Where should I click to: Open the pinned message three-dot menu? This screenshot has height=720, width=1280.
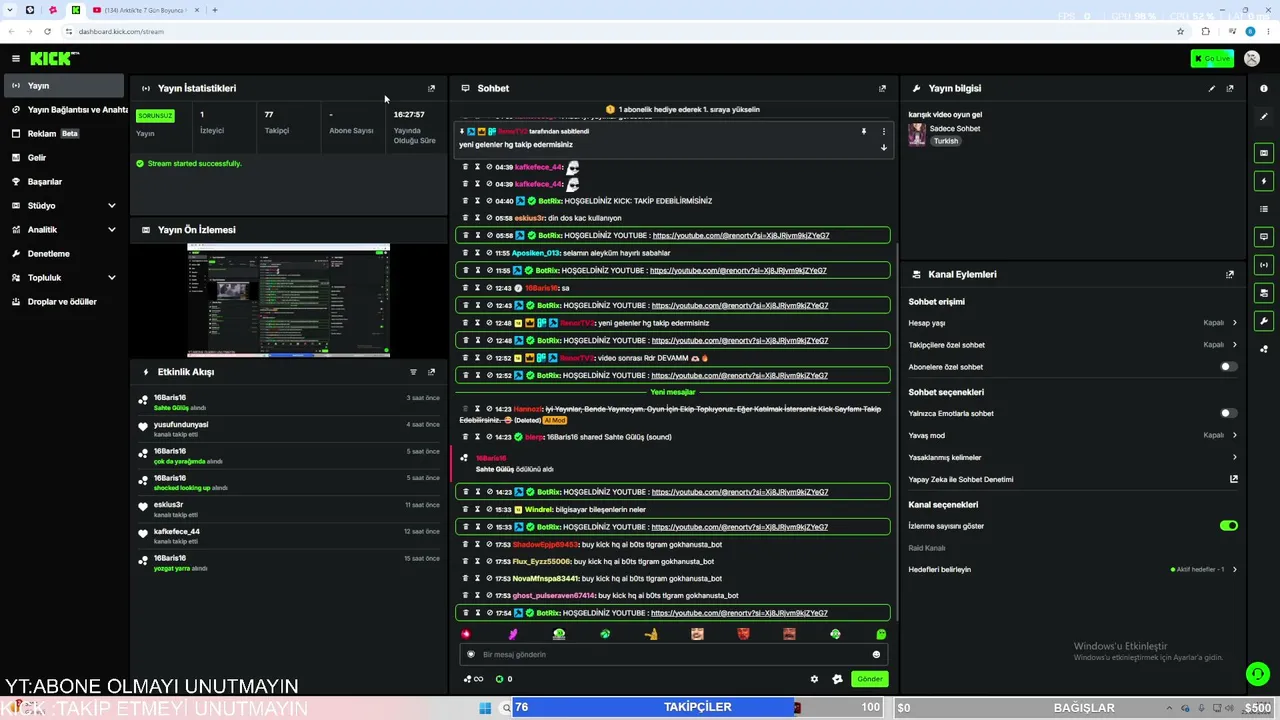coord(883,131)
